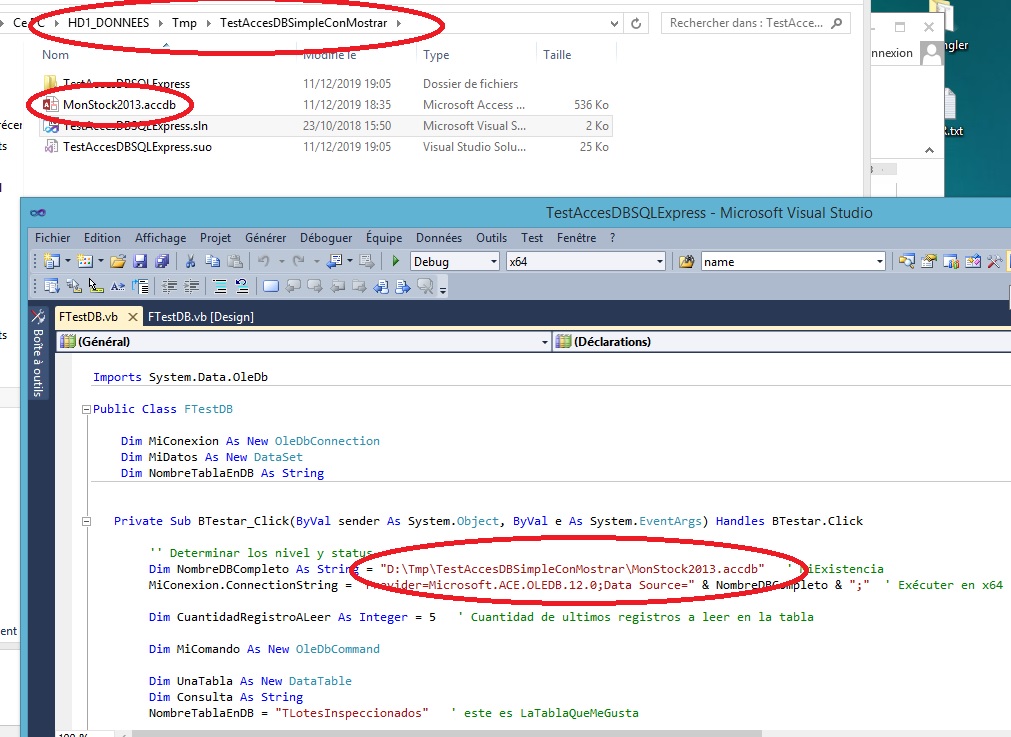Screen dimensions: 1011x737
Task: Open the Explorer address bar history dropdown
Action: click(614, 23)
